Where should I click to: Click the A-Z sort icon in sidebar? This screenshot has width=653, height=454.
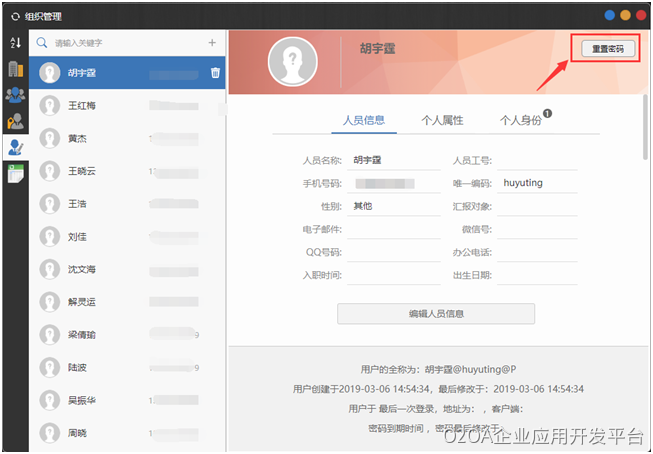(14, 42)
